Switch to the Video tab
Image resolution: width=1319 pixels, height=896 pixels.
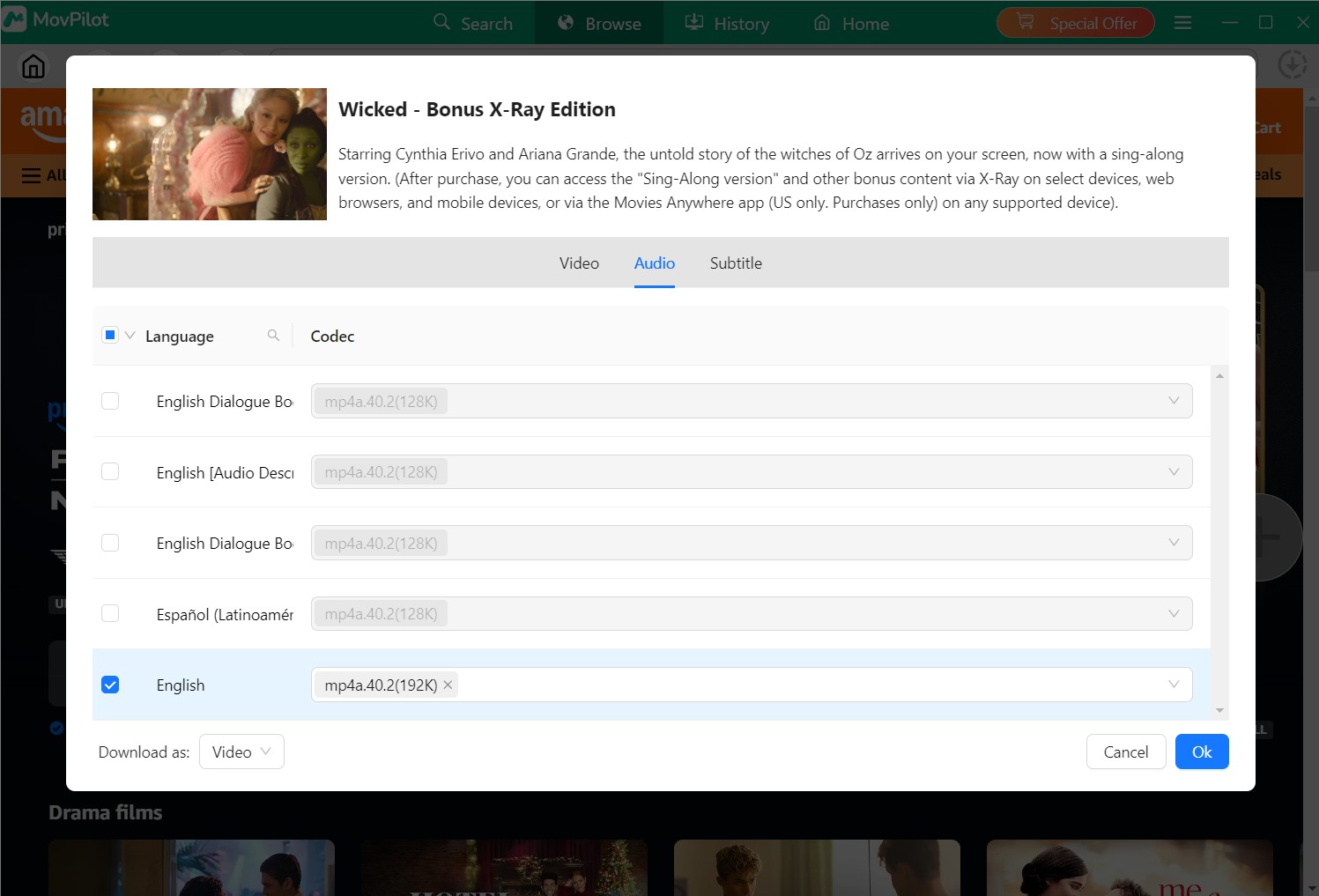(578, 263)
